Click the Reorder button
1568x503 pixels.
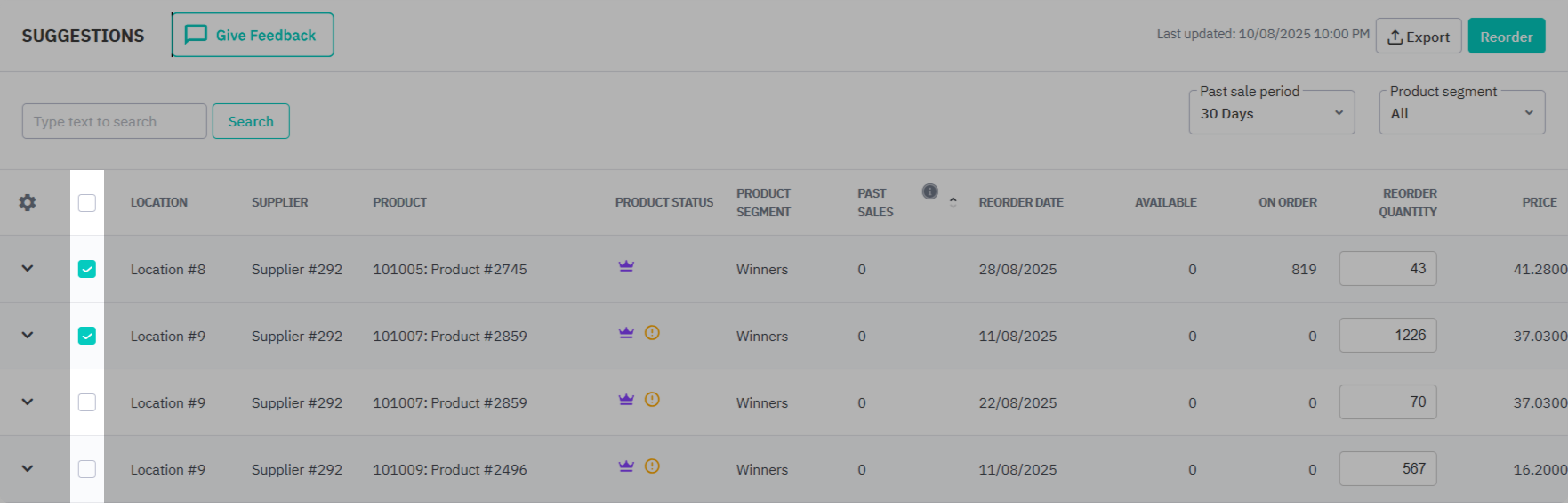pos(1506,37)
